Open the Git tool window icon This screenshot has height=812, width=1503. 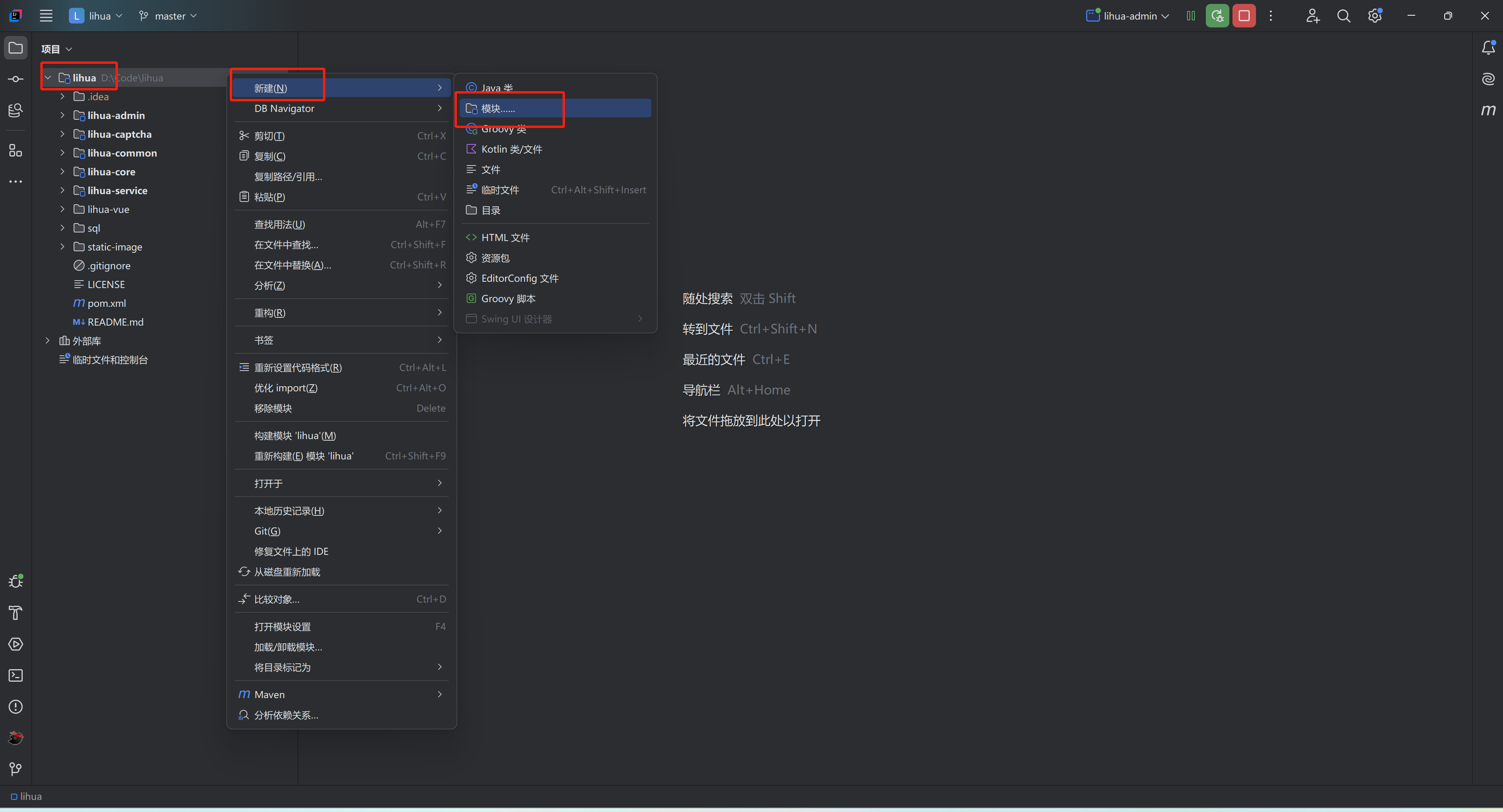click(16, 769)
